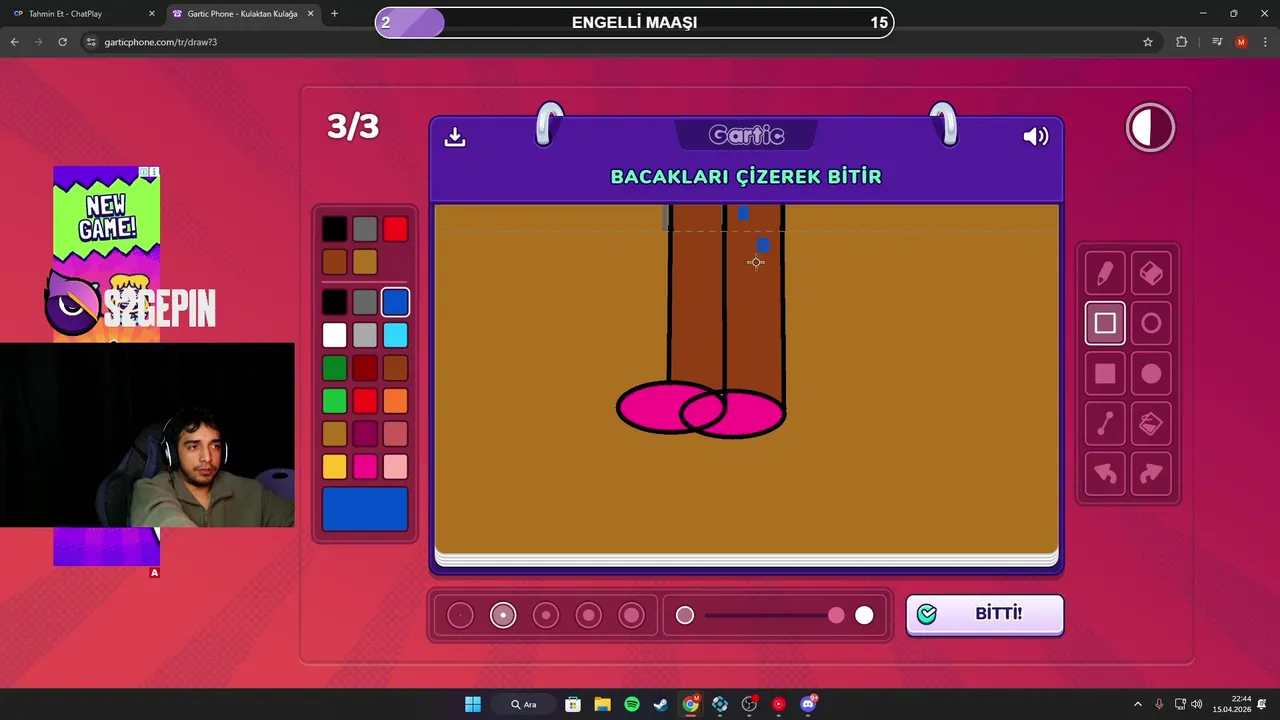Open the Chrome profile avatar menu
The image size is (1280, 720).
(1241, 42)
